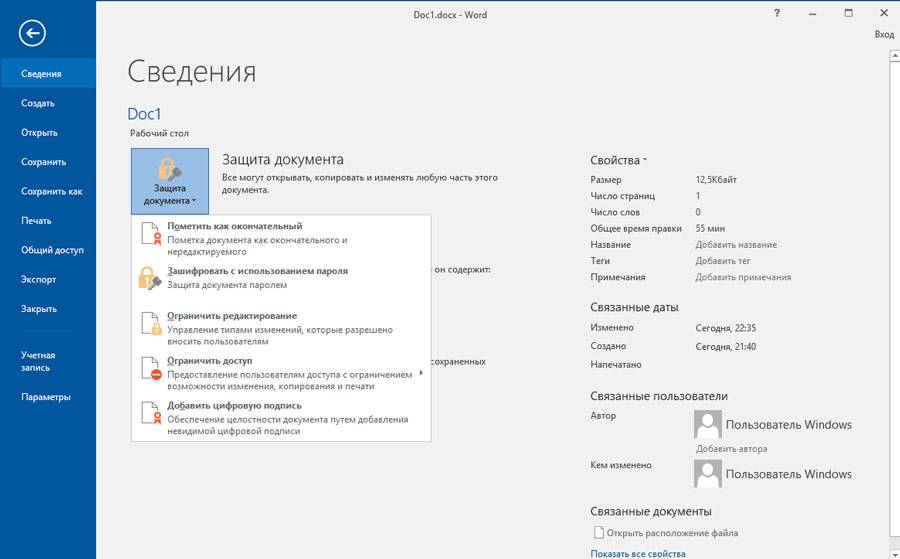The width and height of the screenshot is (900, 559).
Task: Click the back arrow circle icon
Action: coord(32,33)
